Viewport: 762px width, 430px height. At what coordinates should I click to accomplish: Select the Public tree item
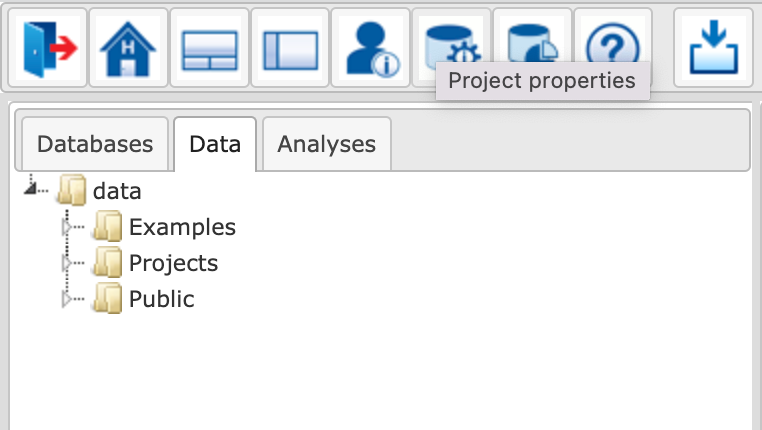(x=162, y=299)
